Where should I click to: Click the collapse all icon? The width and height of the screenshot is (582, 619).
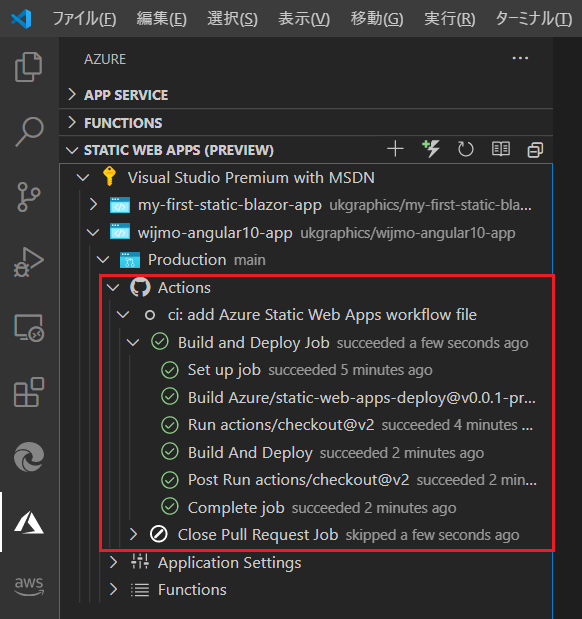[535, 150]
